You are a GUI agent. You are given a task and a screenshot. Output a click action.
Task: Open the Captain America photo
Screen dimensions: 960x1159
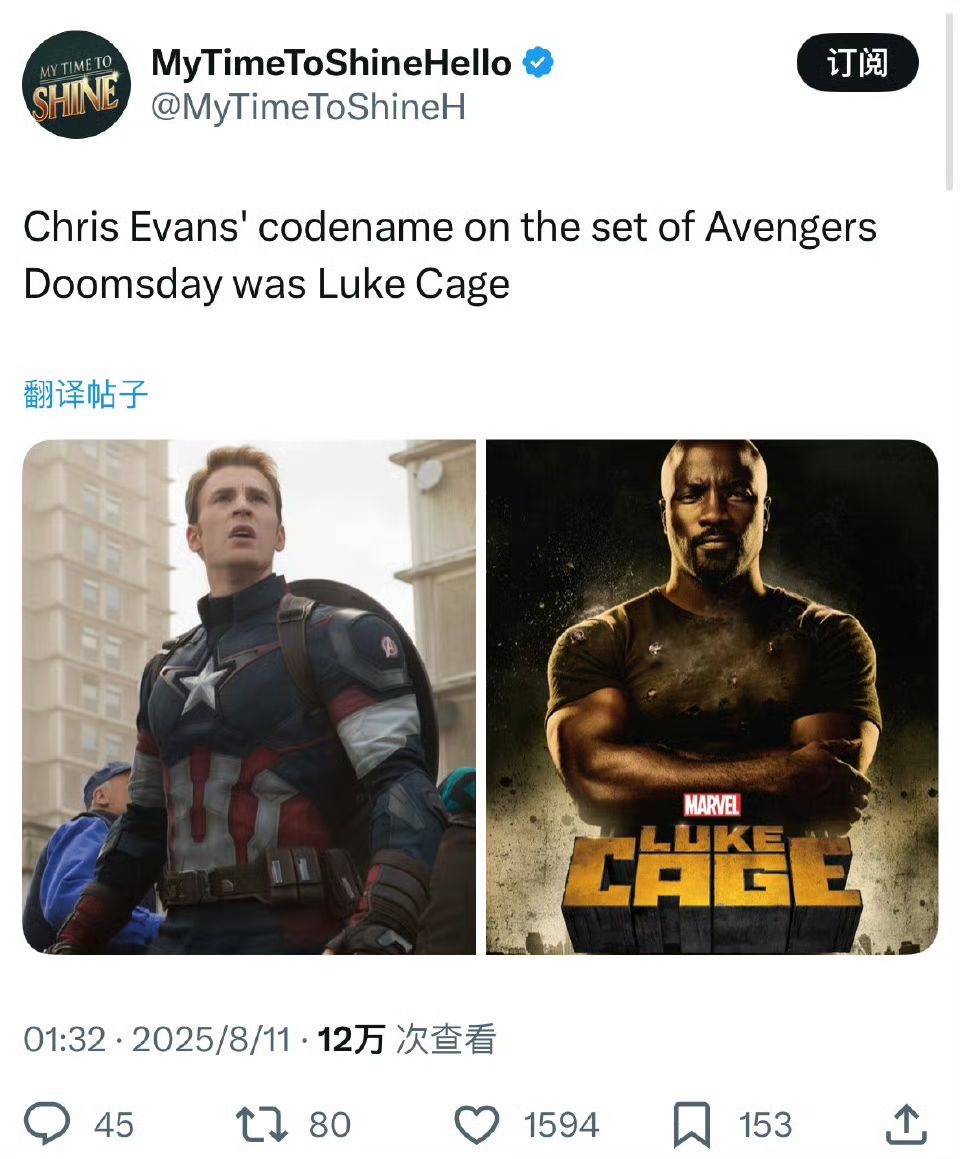point(249,697)
